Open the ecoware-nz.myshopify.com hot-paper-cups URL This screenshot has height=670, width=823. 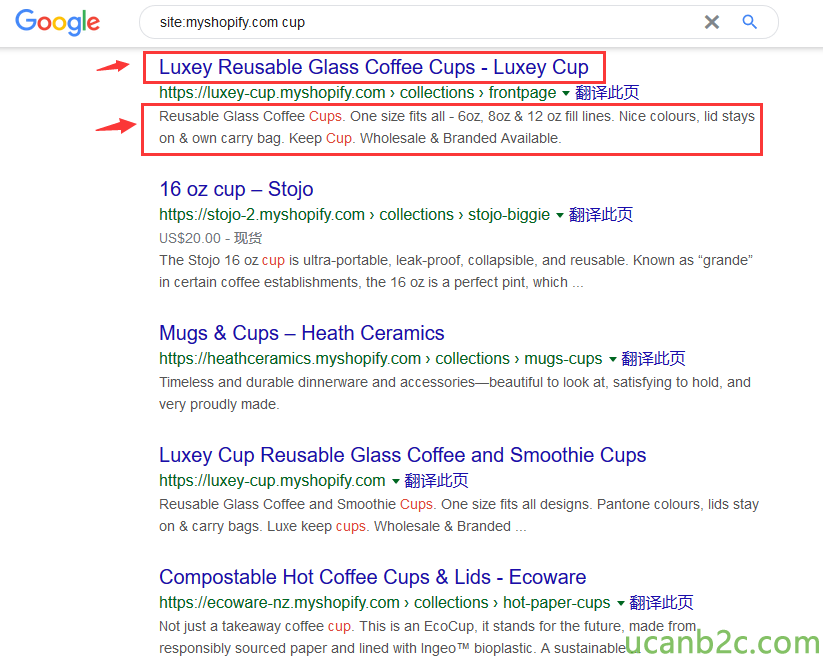(x=385, y=603)
